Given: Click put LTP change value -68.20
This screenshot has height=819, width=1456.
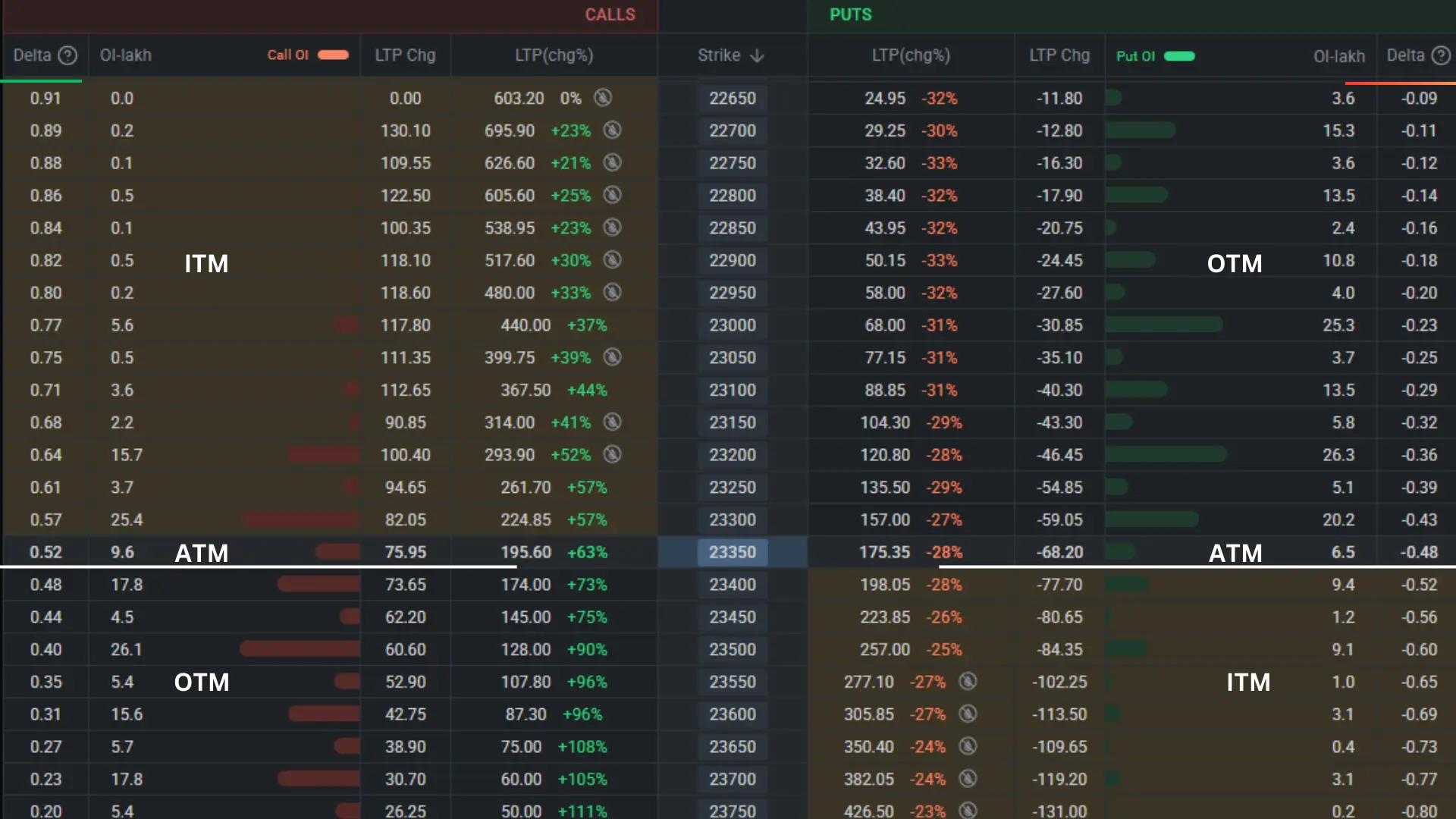Looking at the screenshot, I should [x=1059, y=552].
